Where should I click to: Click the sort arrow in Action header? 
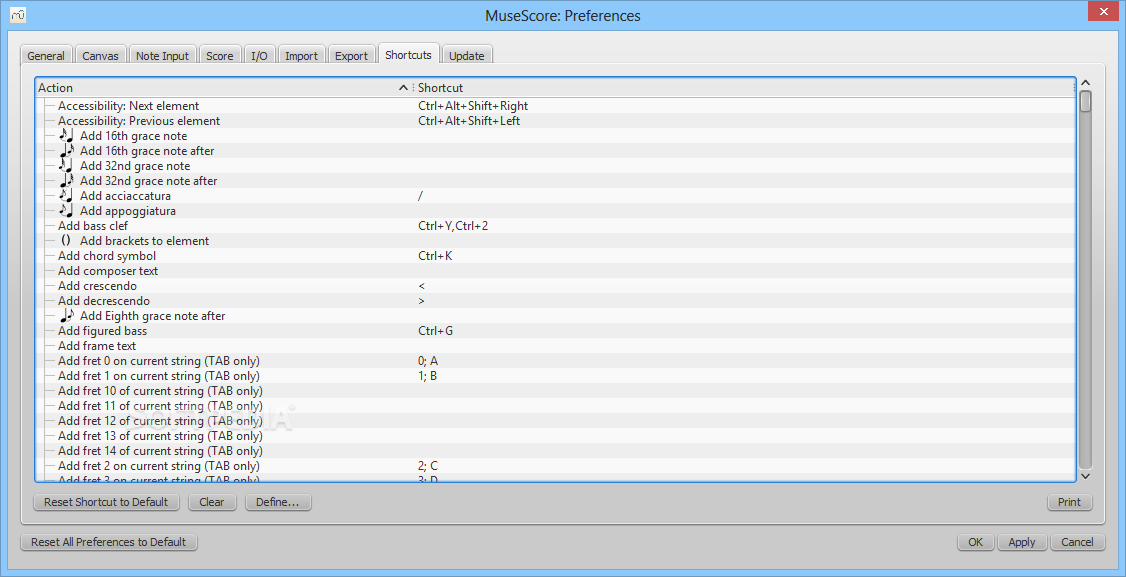403,88
